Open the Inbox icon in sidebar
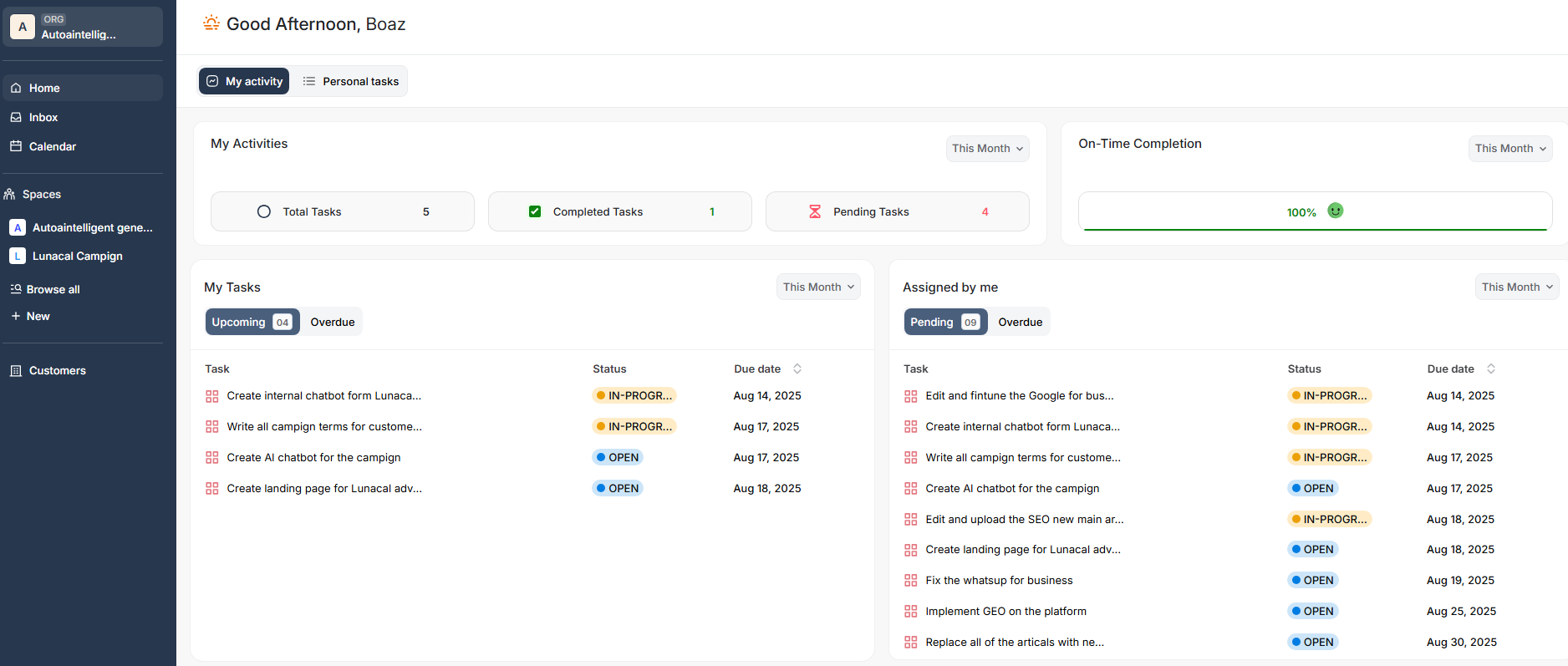The height and width of the screenshot is (666, 1568). 16,117
